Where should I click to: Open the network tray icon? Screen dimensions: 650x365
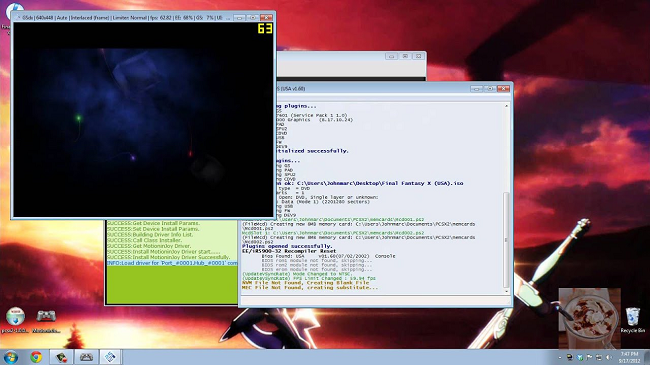[599, 358]
